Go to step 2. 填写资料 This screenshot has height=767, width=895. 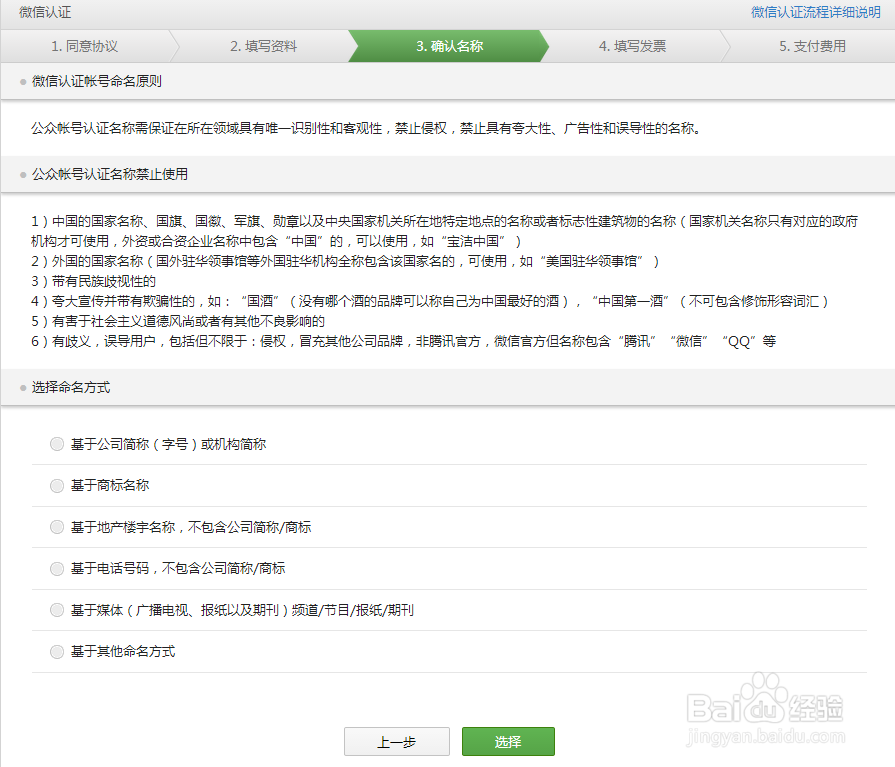coord(264,46)
